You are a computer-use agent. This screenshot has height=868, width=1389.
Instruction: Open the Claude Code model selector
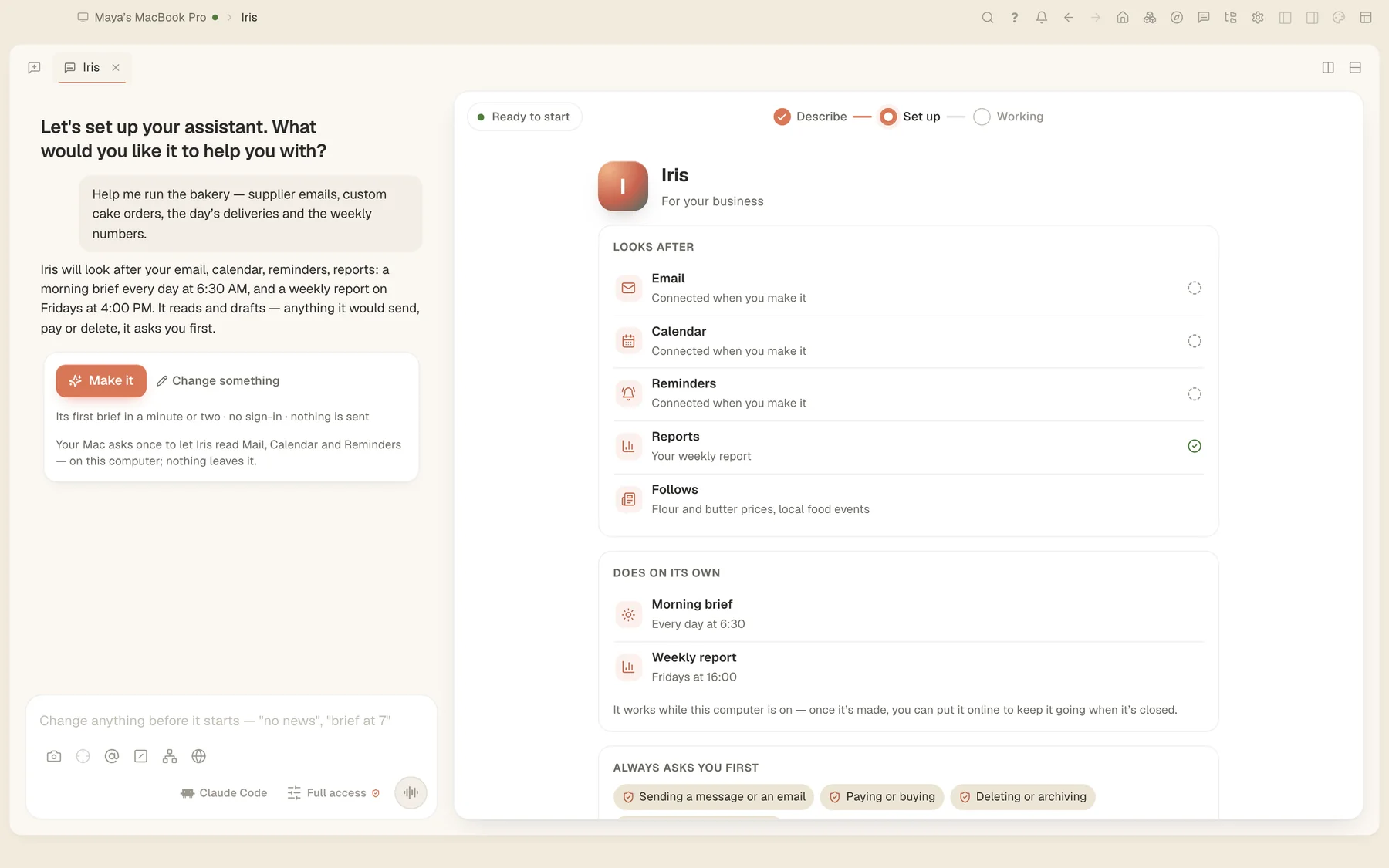(224, 792)
